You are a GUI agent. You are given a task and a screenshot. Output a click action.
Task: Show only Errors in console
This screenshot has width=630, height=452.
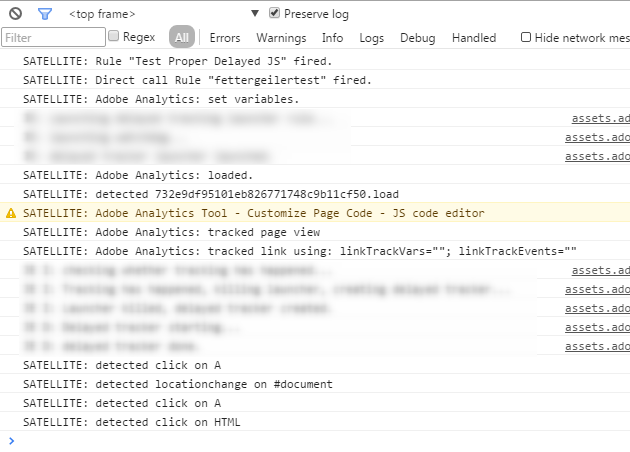pos(225,38)
